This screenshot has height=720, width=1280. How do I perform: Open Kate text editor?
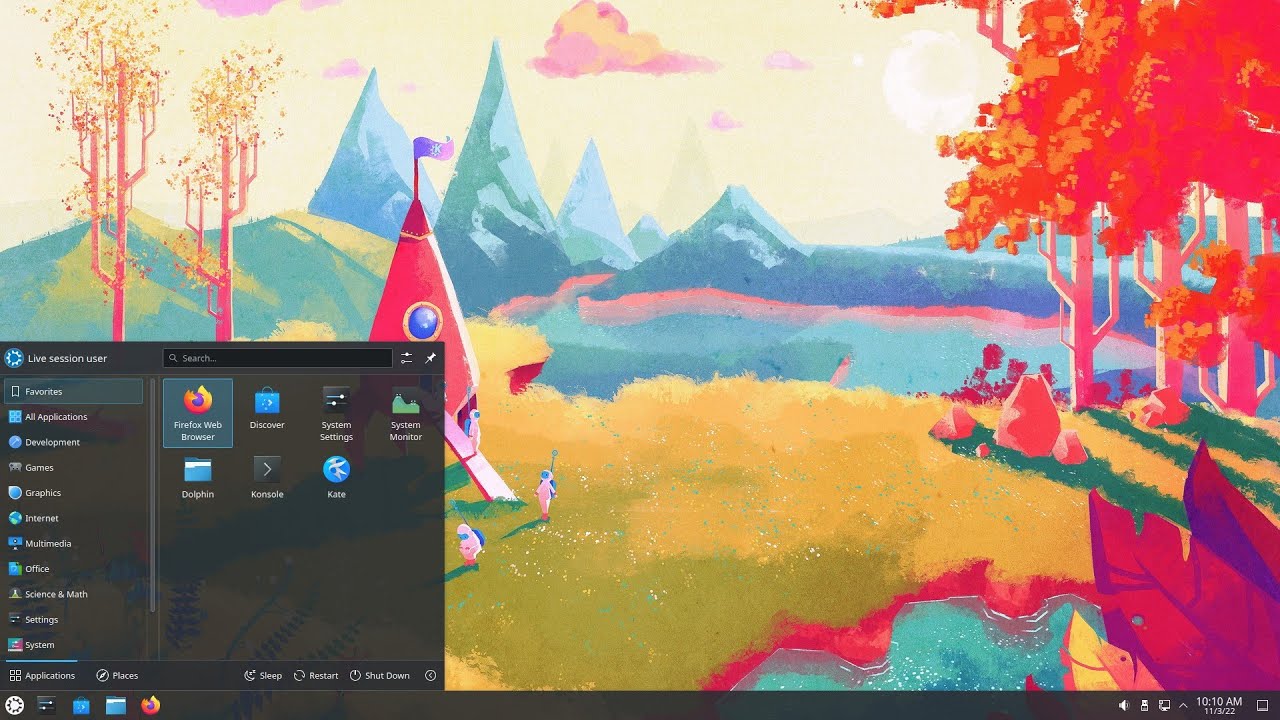coord(336,478)
